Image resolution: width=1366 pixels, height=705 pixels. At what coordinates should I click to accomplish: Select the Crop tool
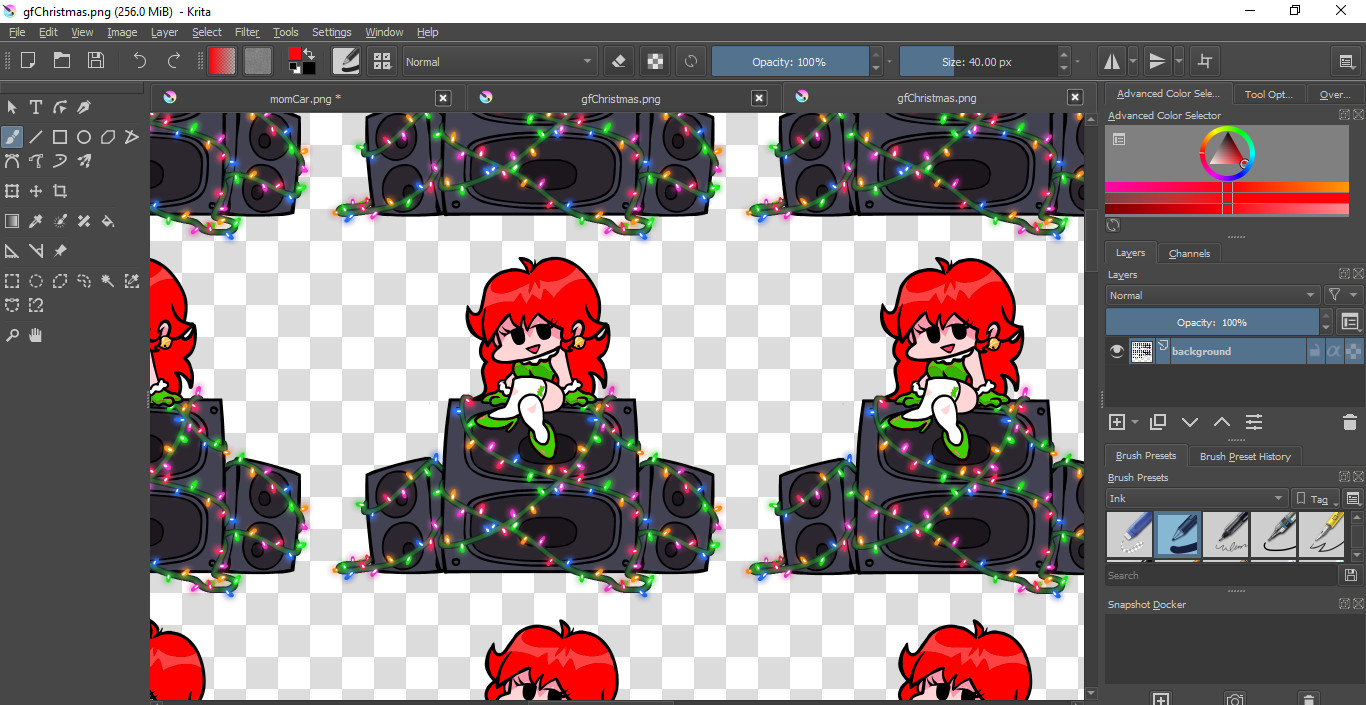[x=60, y=191]
